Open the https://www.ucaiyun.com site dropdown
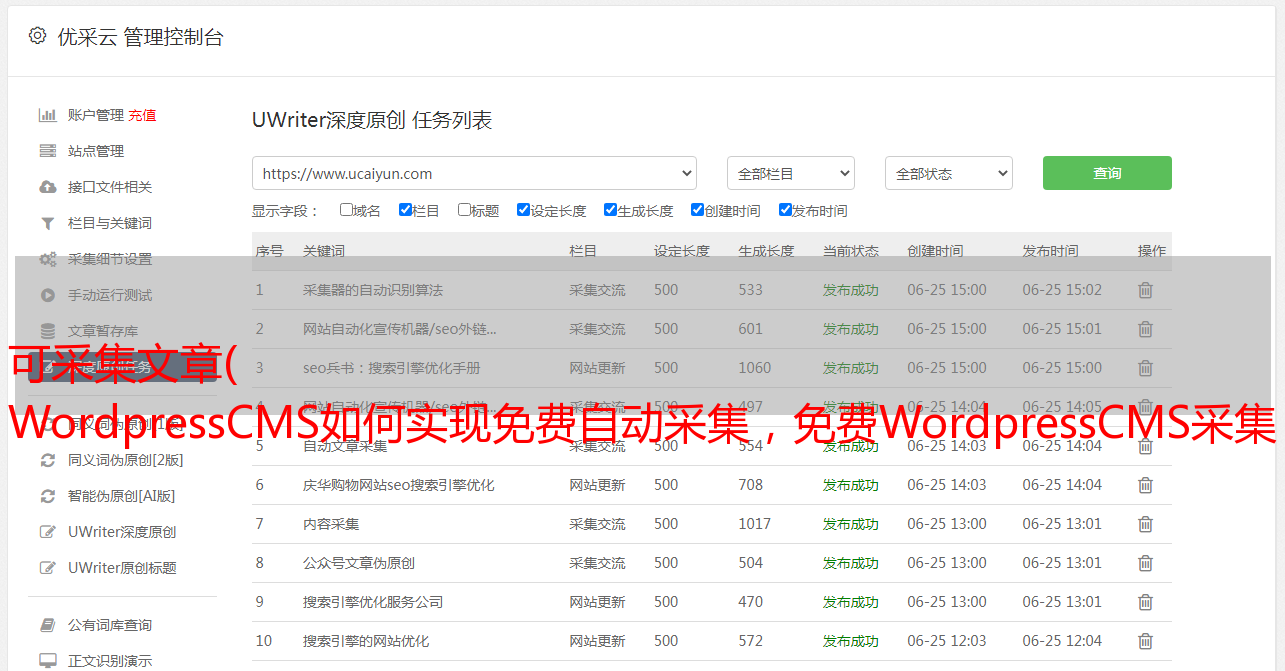 pos(474,173)
